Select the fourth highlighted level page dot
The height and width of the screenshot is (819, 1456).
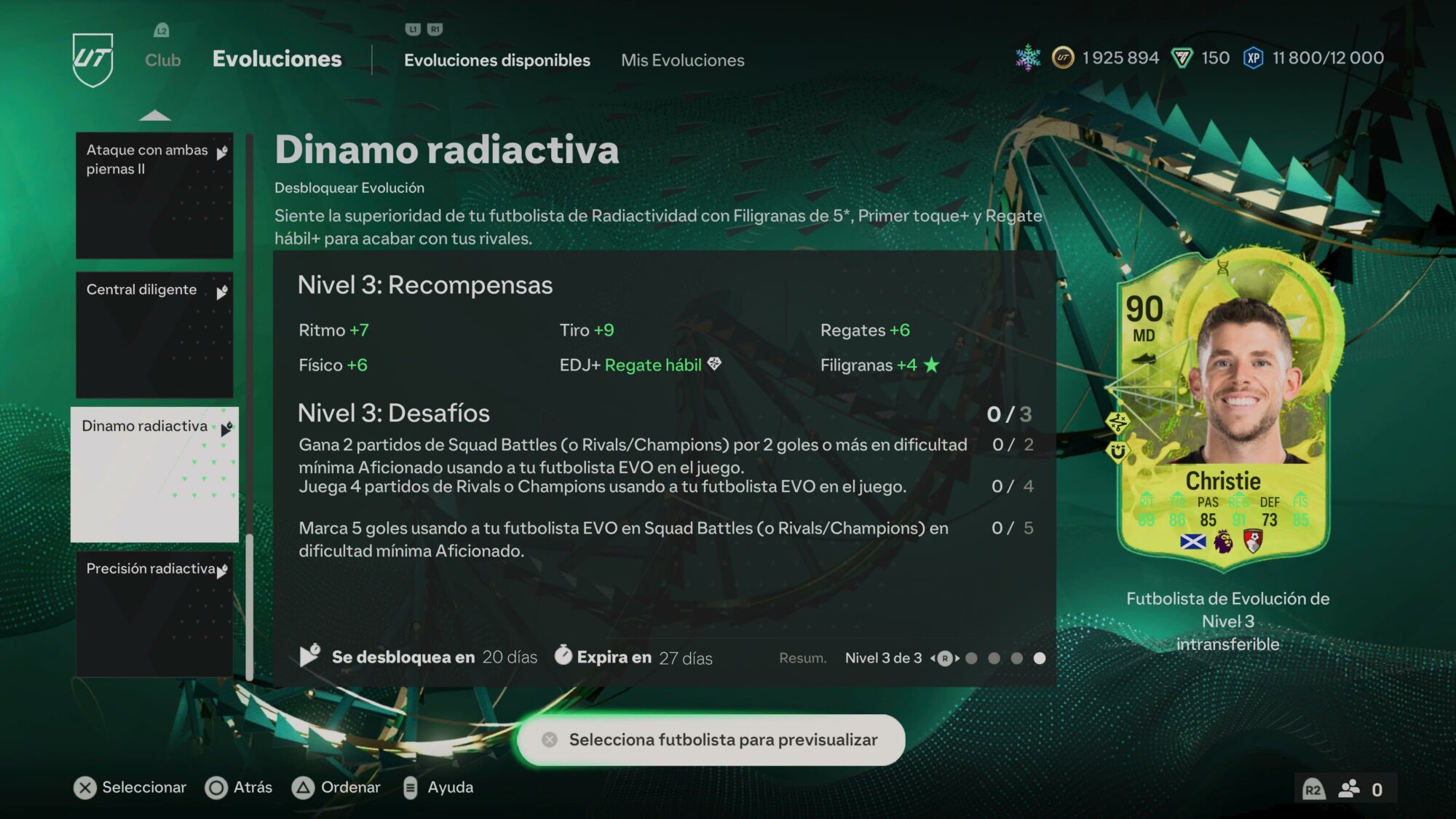click(1040, 658)
